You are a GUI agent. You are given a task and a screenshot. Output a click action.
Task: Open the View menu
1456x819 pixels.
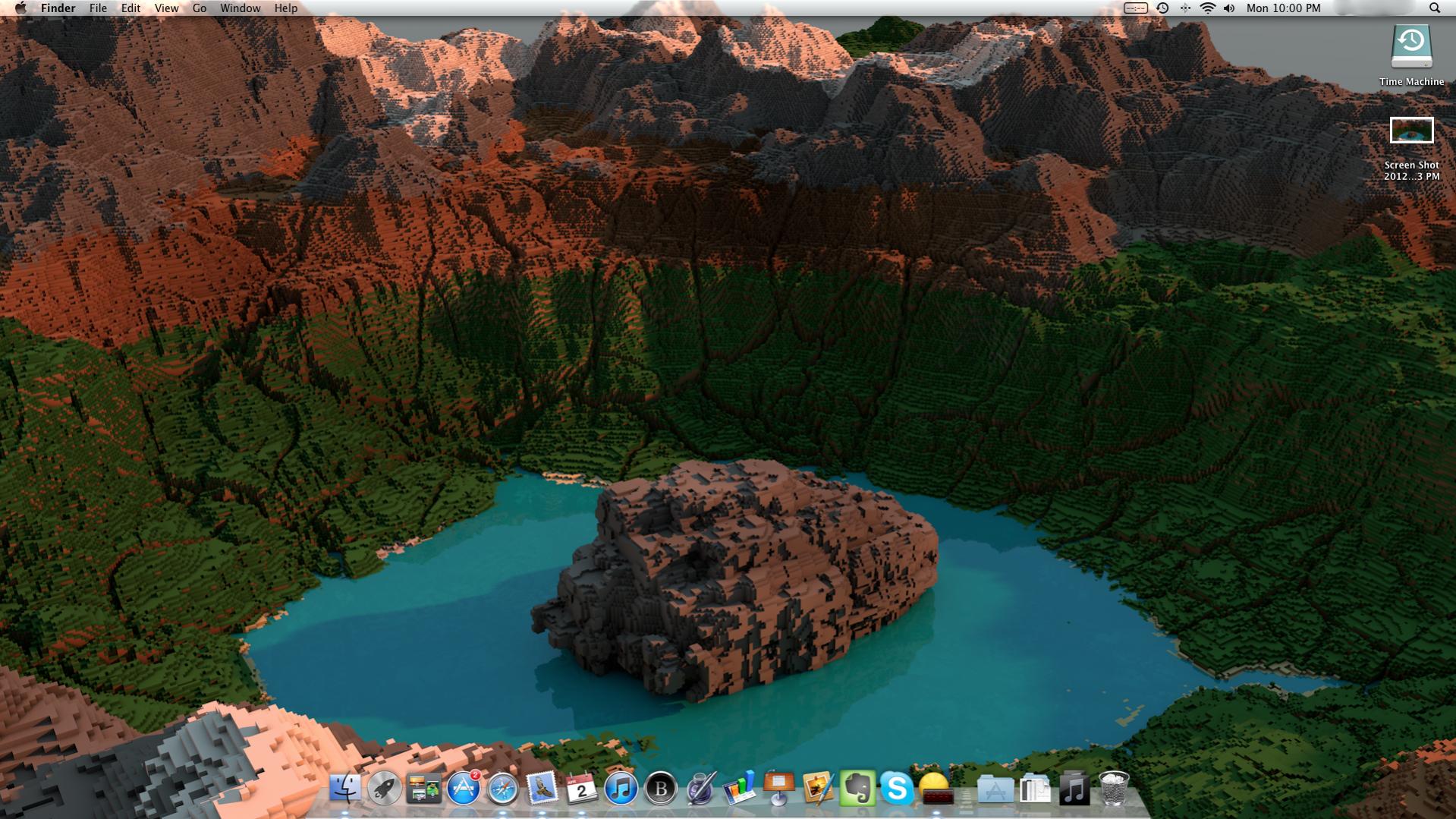166,8
